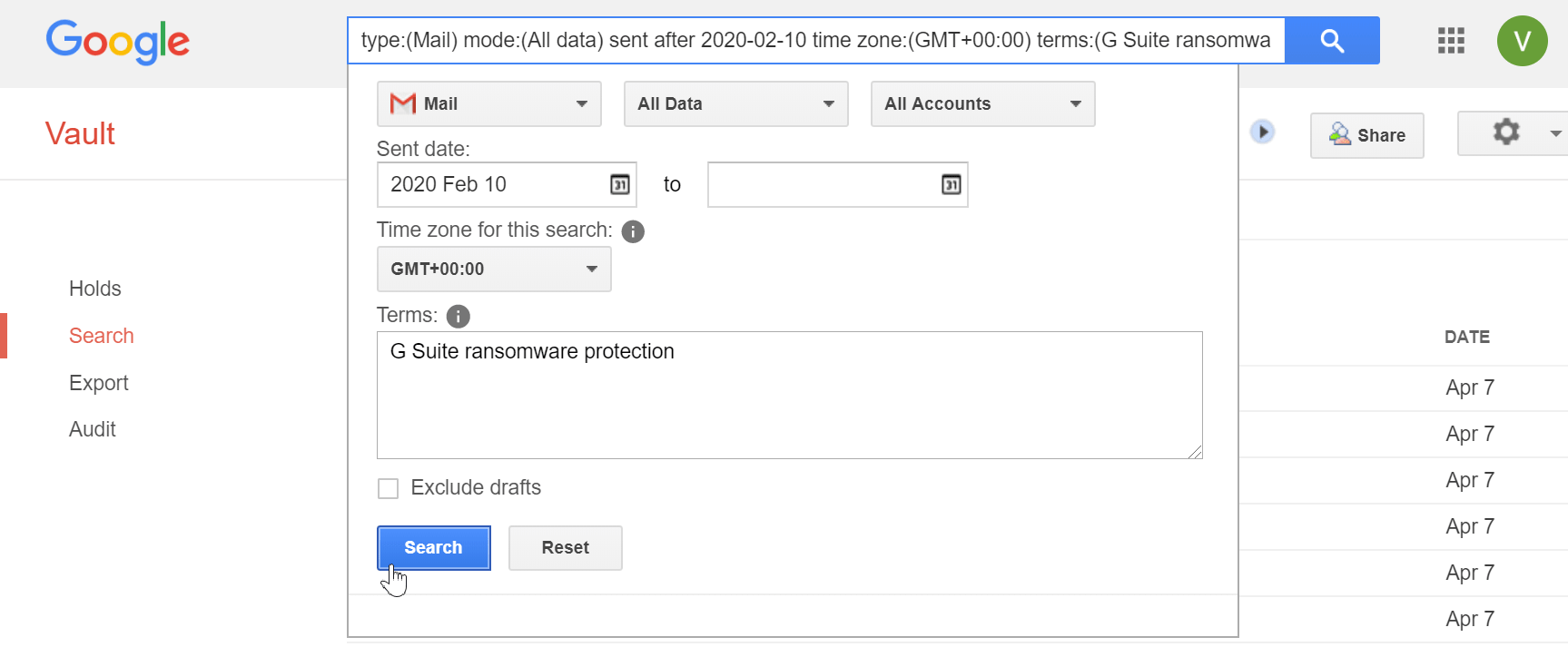Show time zone info tooltip
The width and height of the screenshot is (1568, 647).
pyautogui.click(x=633, y=231)
